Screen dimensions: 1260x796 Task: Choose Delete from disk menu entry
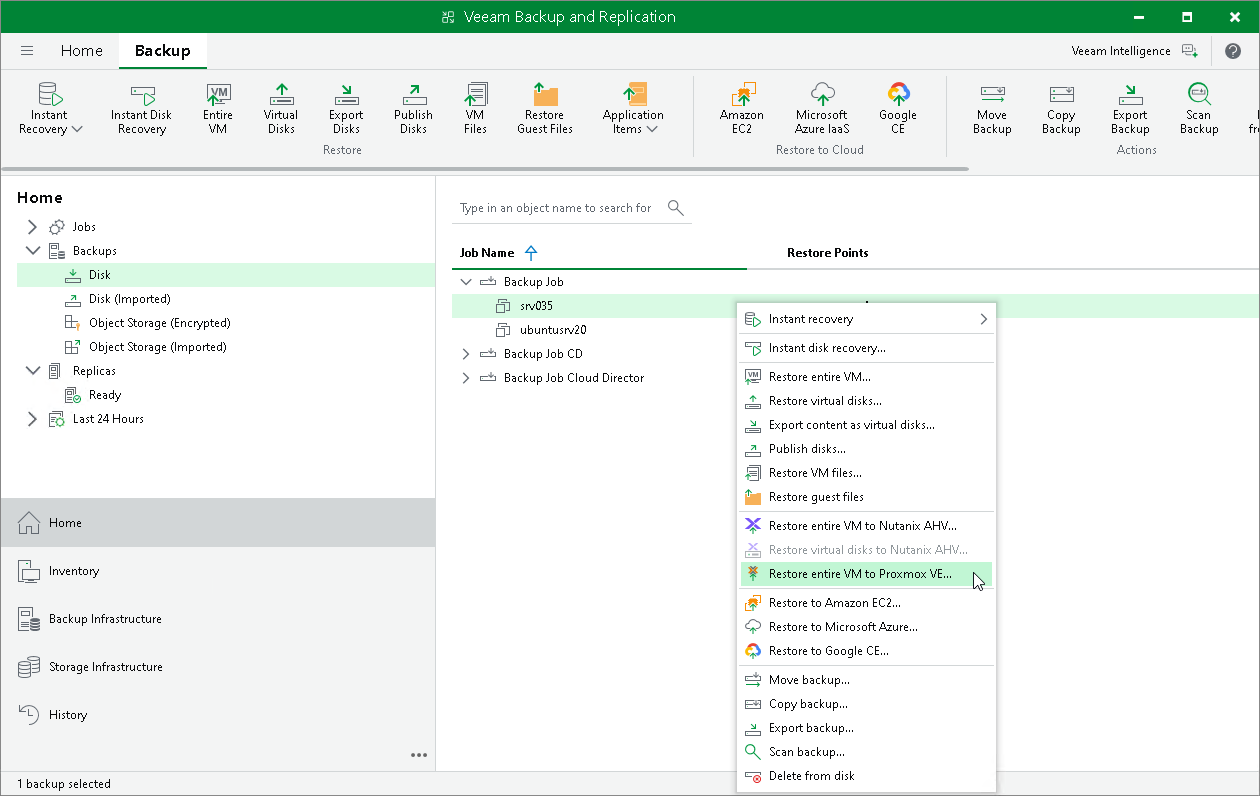click(867, 776)
